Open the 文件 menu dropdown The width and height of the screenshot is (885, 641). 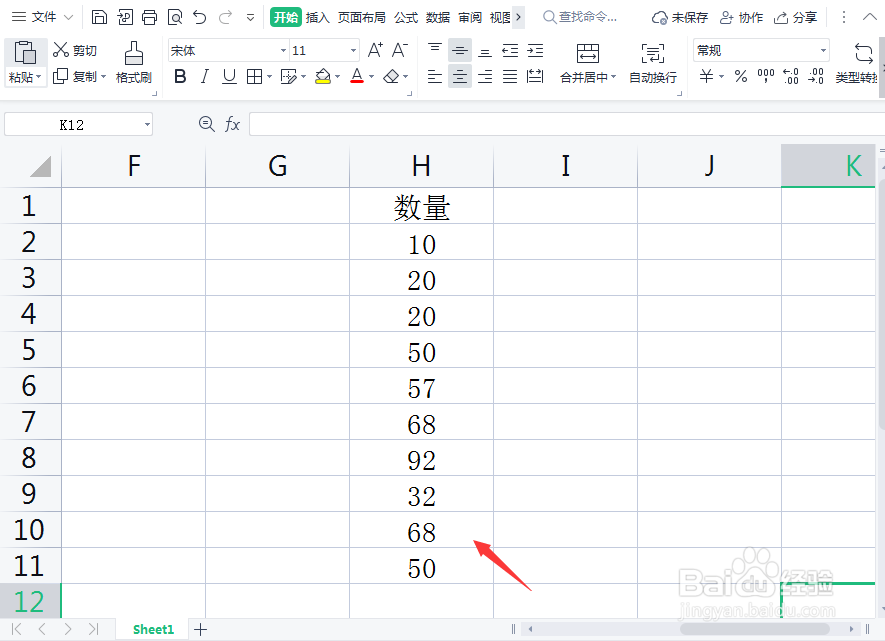pos(42,17)
